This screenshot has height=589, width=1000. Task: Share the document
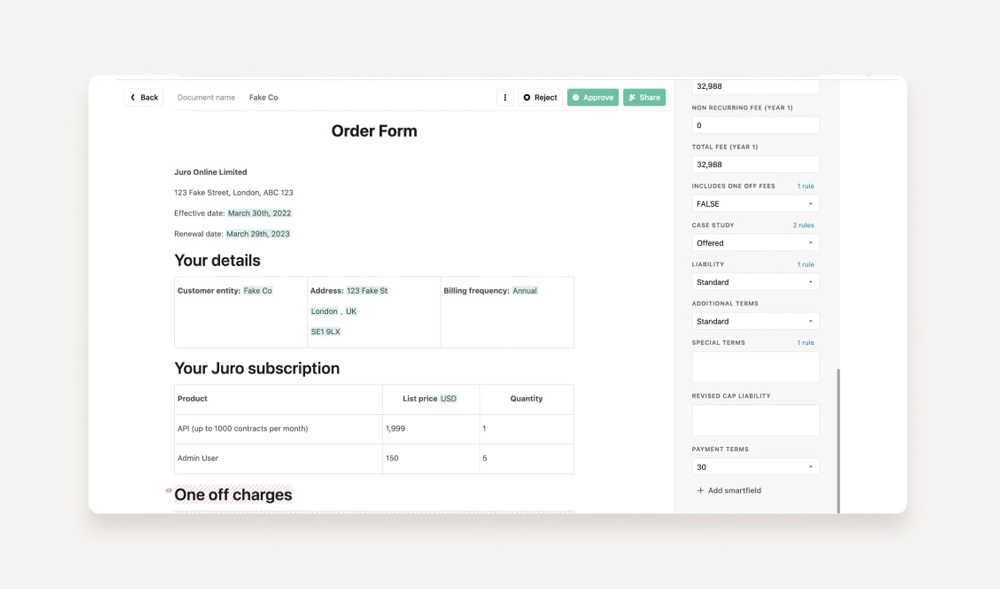tap(644, 98)
